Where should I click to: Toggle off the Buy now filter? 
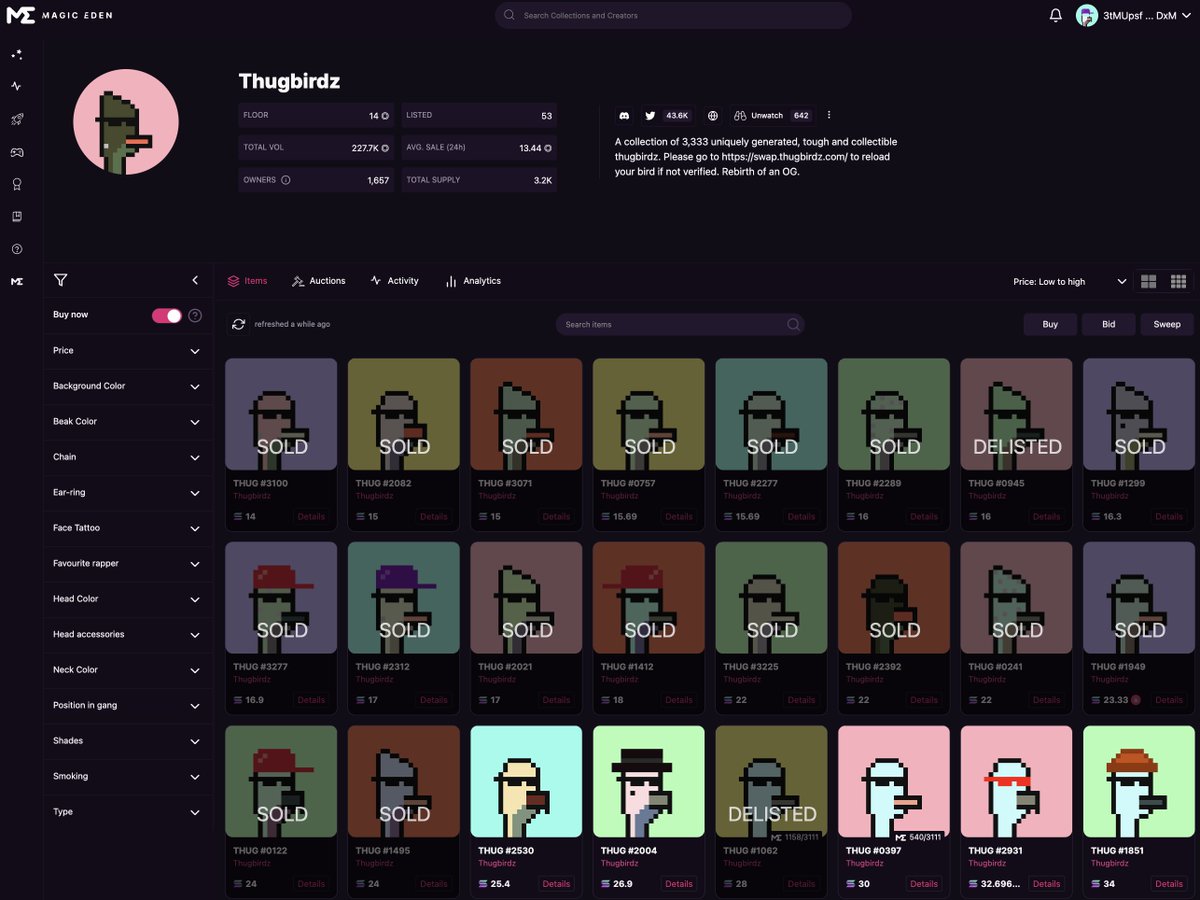(166, 314)
